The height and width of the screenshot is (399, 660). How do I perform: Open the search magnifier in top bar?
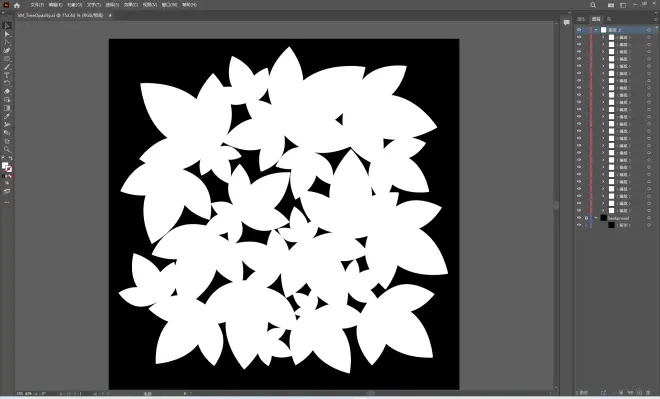coord(593,5)
